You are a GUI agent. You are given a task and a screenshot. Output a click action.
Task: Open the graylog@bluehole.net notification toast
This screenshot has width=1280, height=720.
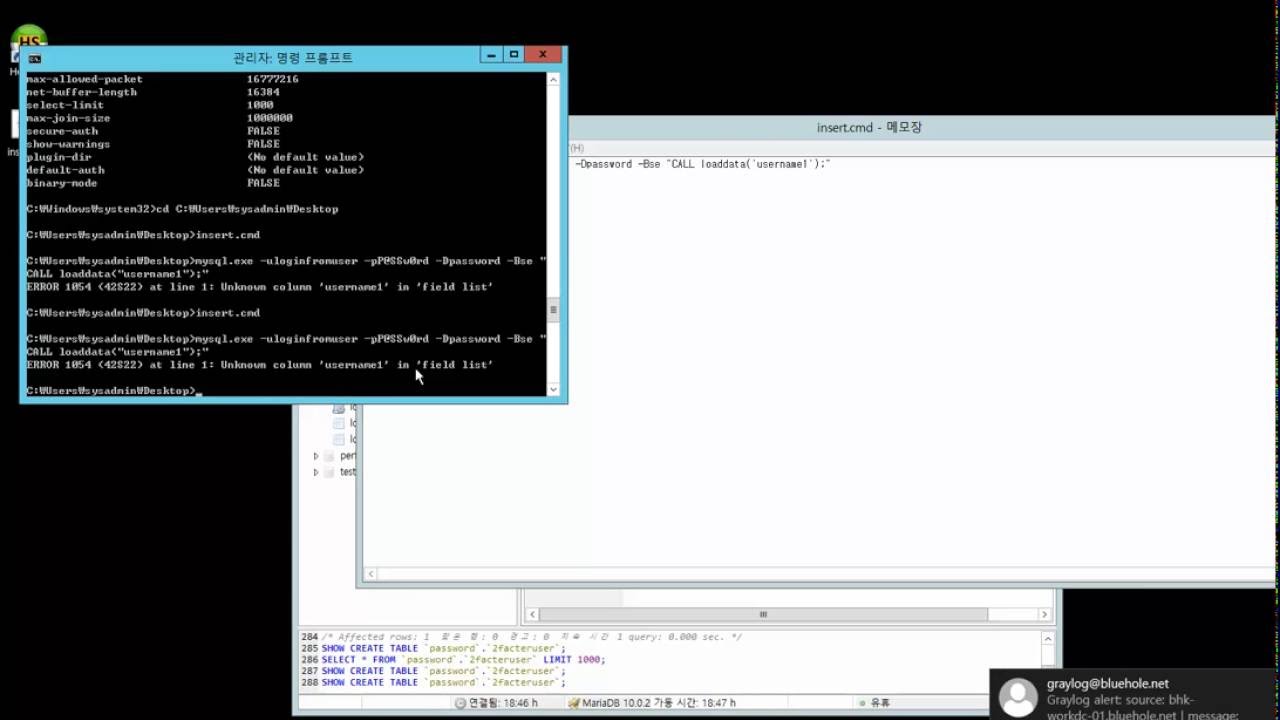1135,695
